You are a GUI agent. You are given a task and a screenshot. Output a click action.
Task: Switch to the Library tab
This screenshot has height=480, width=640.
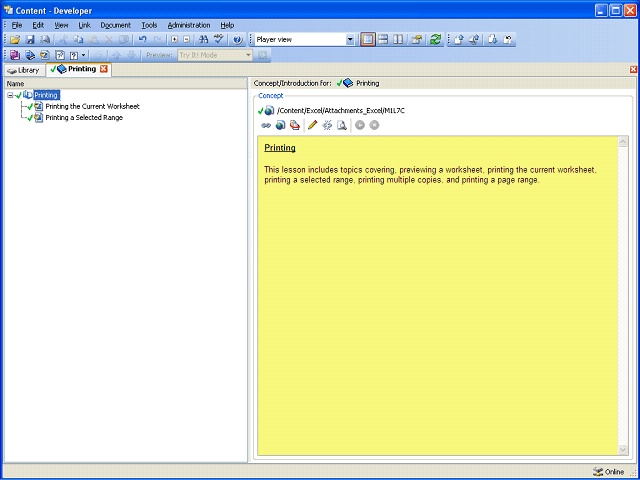[x=23, y=70]
